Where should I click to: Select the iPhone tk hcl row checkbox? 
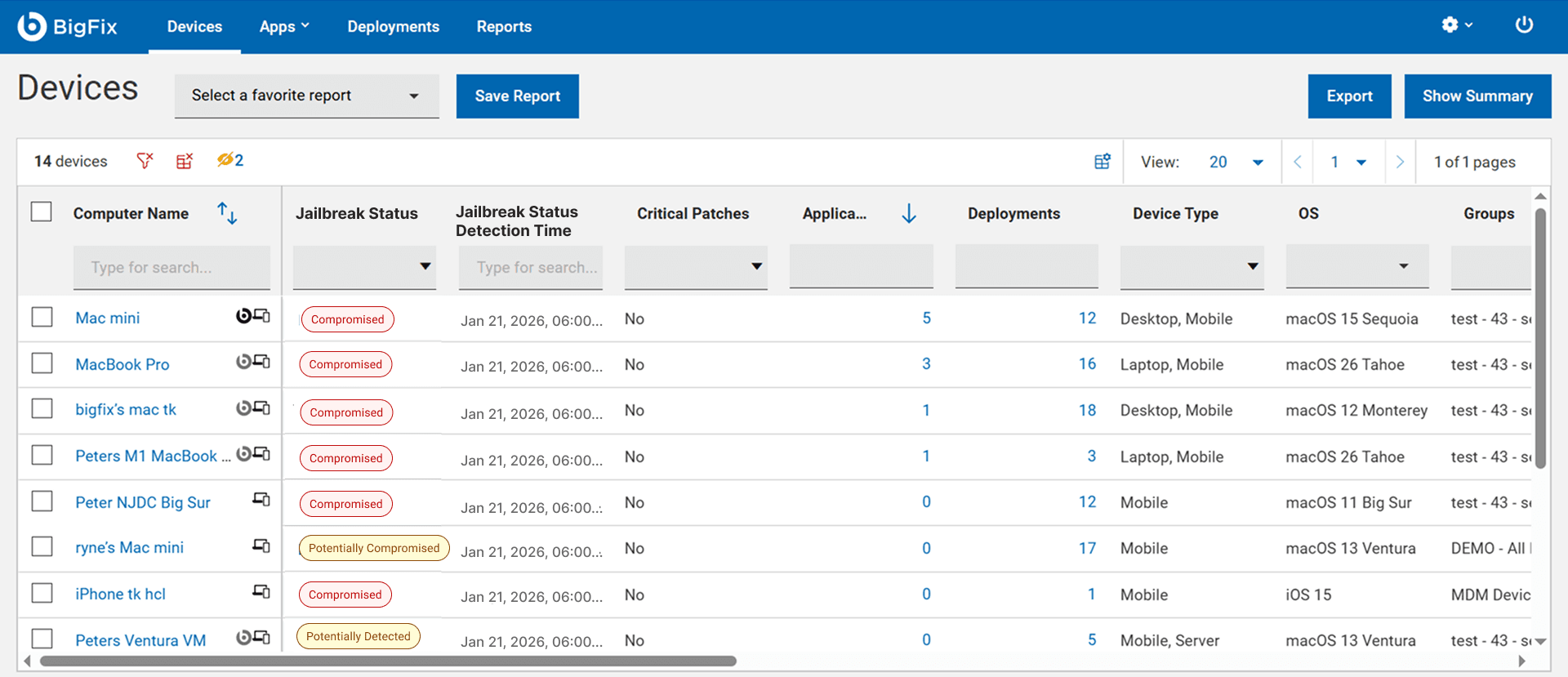(42, 593)
